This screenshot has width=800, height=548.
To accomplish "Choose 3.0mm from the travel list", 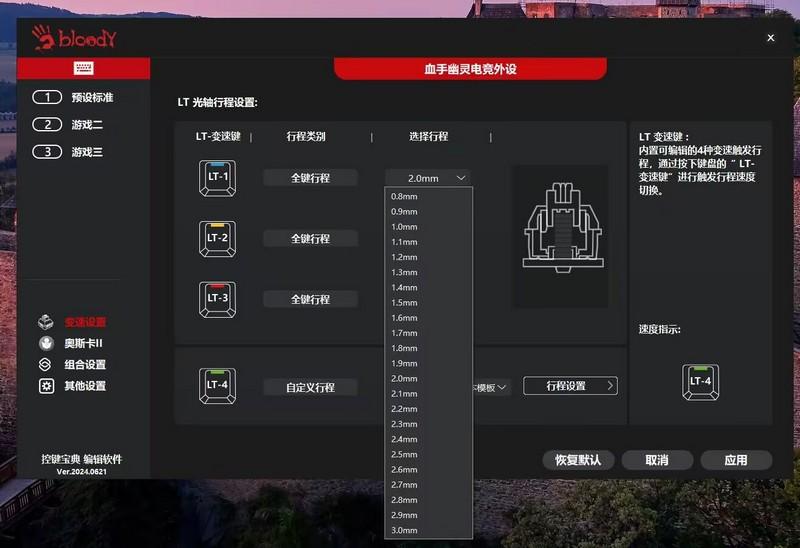I will (404, 530).
